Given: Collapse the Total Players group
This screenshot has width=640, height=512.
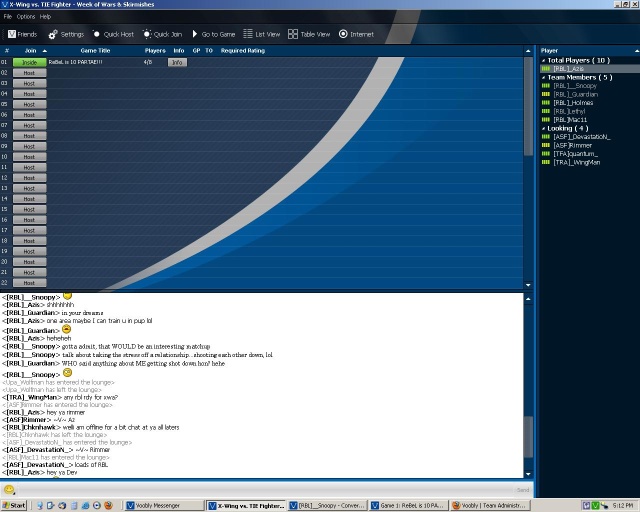Looking at the screenshot, I should pos(544,60).
